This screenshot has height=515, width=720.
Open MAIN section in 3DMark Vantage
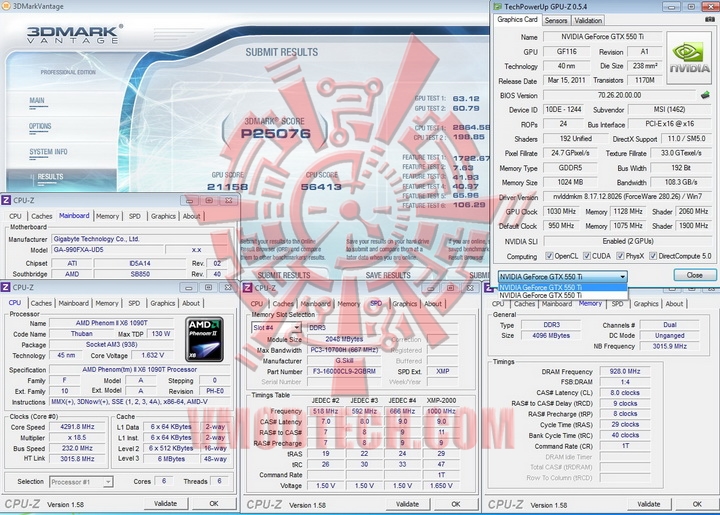tap(37, 101)
